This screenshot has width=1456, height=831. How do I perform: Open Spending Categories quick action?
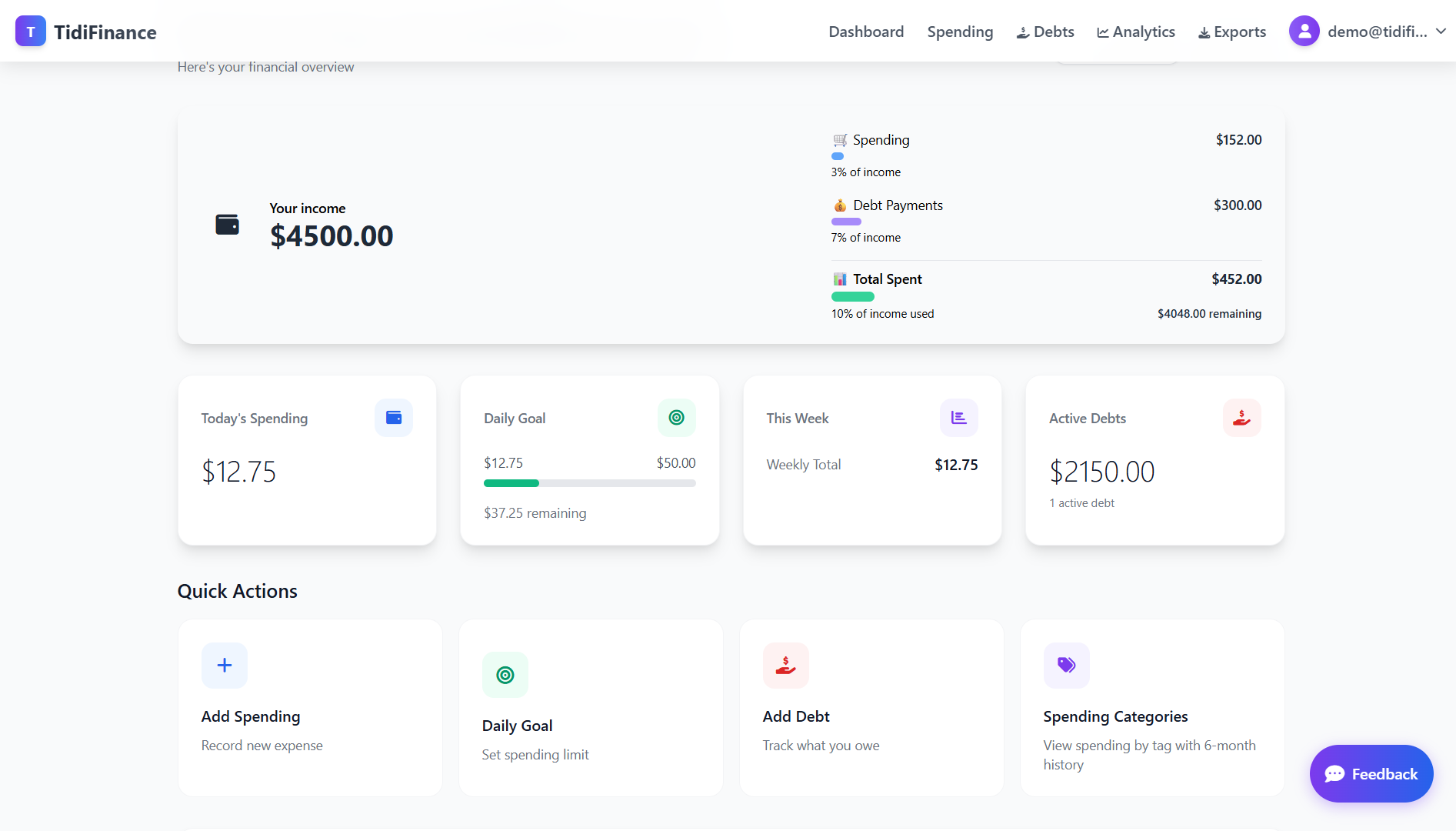(1152, 708)
